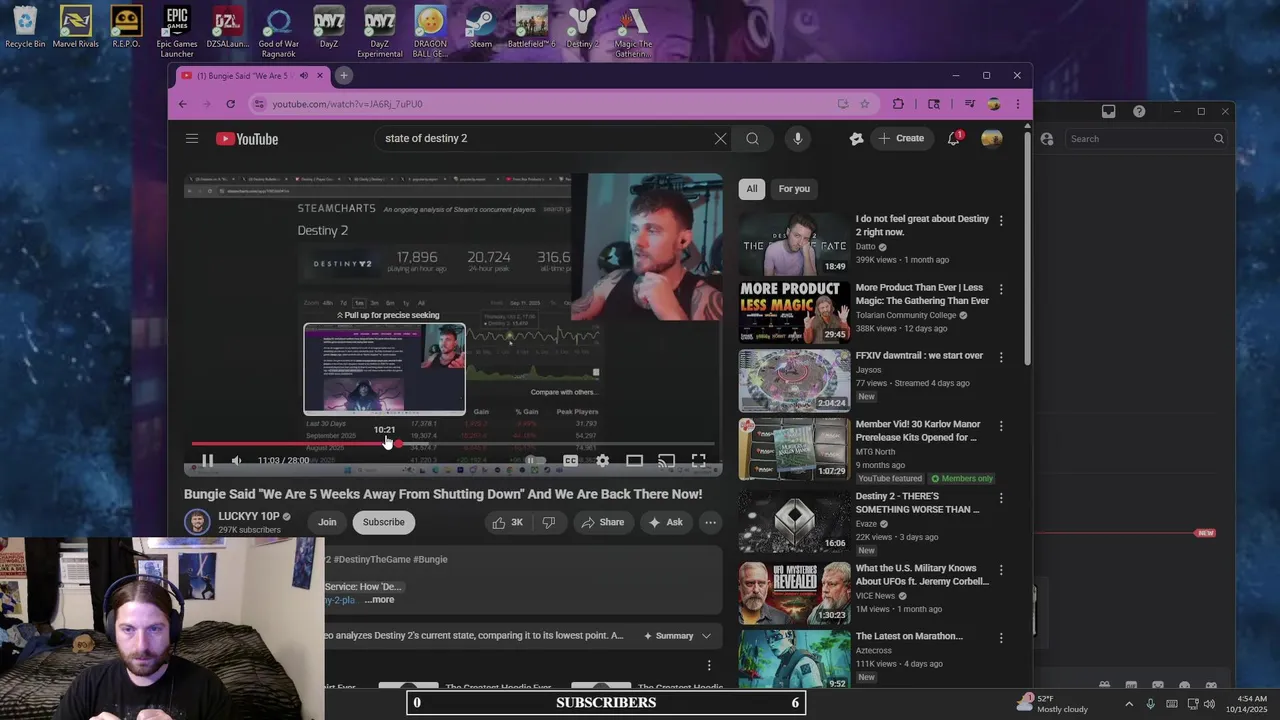Click the video progress bar scrubber

click(x=399, y=443)
